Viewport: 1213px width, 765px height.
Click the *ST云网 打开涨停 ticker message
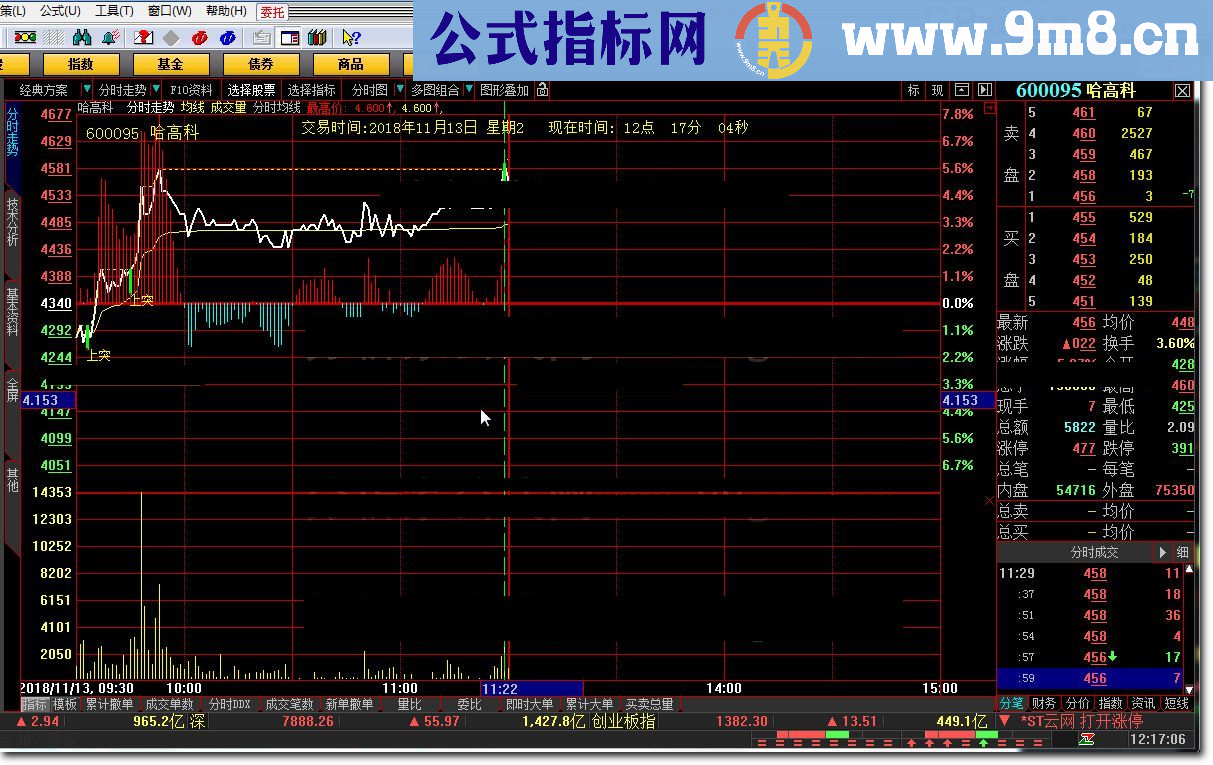pos(1081,721)
